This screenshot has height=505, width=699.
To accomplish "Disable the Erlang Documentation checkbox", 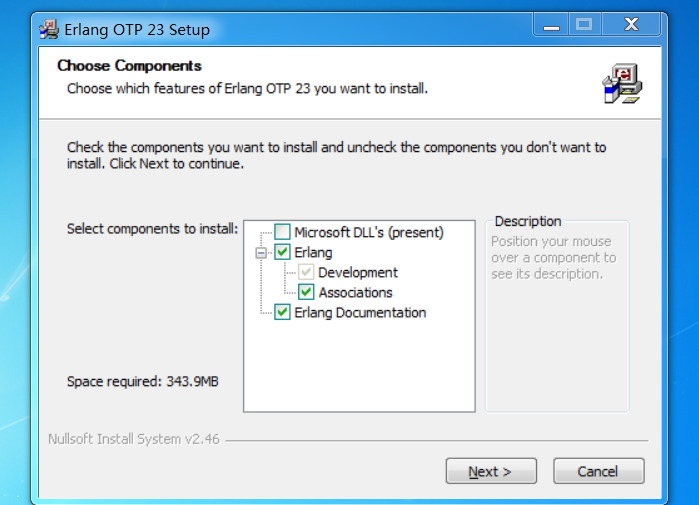I will pyautogui.click(x=282, y=312).
